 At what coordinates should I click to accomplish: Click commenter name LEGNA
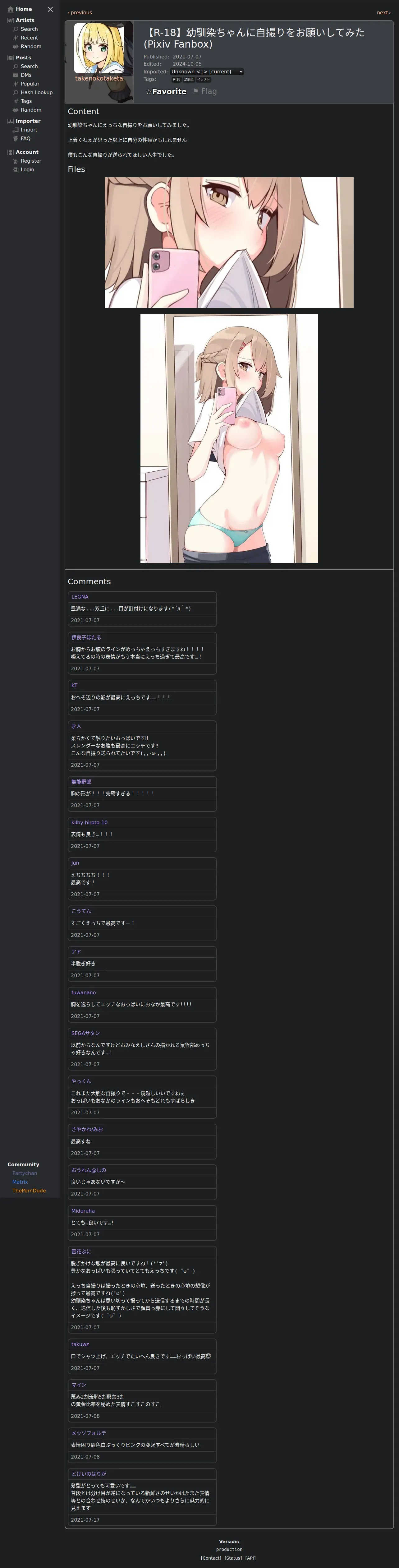click(x=80, y=597)
